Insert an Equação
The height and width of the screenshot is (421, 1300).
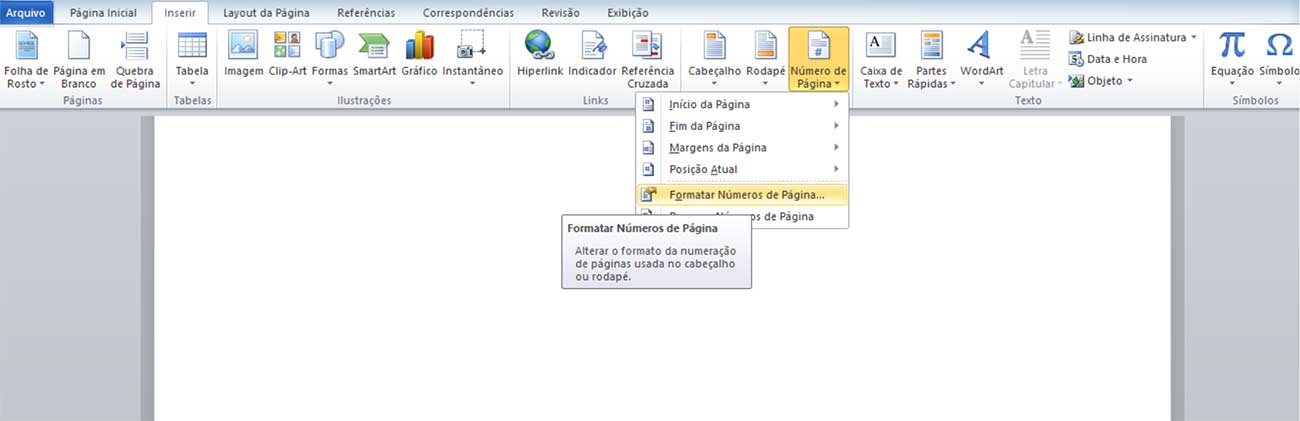[1231, 59]
